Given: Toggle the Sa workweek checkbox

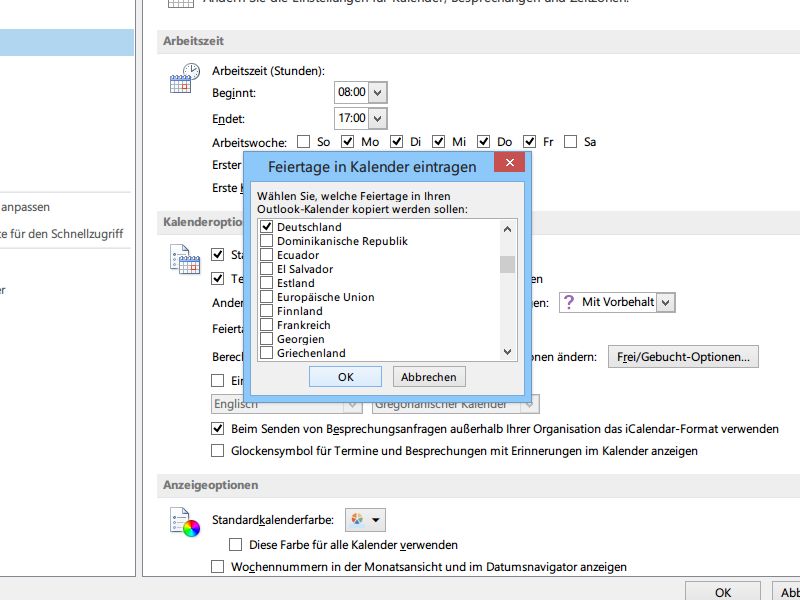Looking at the screenshot, I should click(570, 141).
